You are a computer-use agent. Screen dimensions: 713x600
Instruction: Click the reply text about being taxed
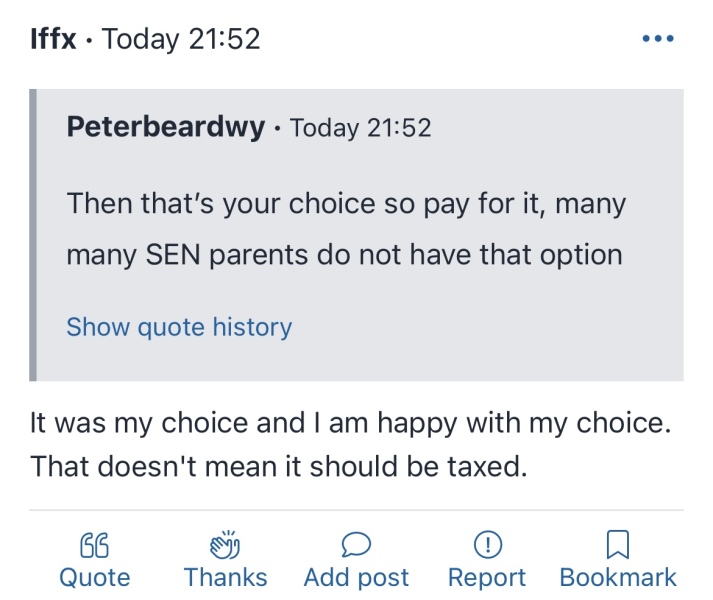click(x=278, y=467)
